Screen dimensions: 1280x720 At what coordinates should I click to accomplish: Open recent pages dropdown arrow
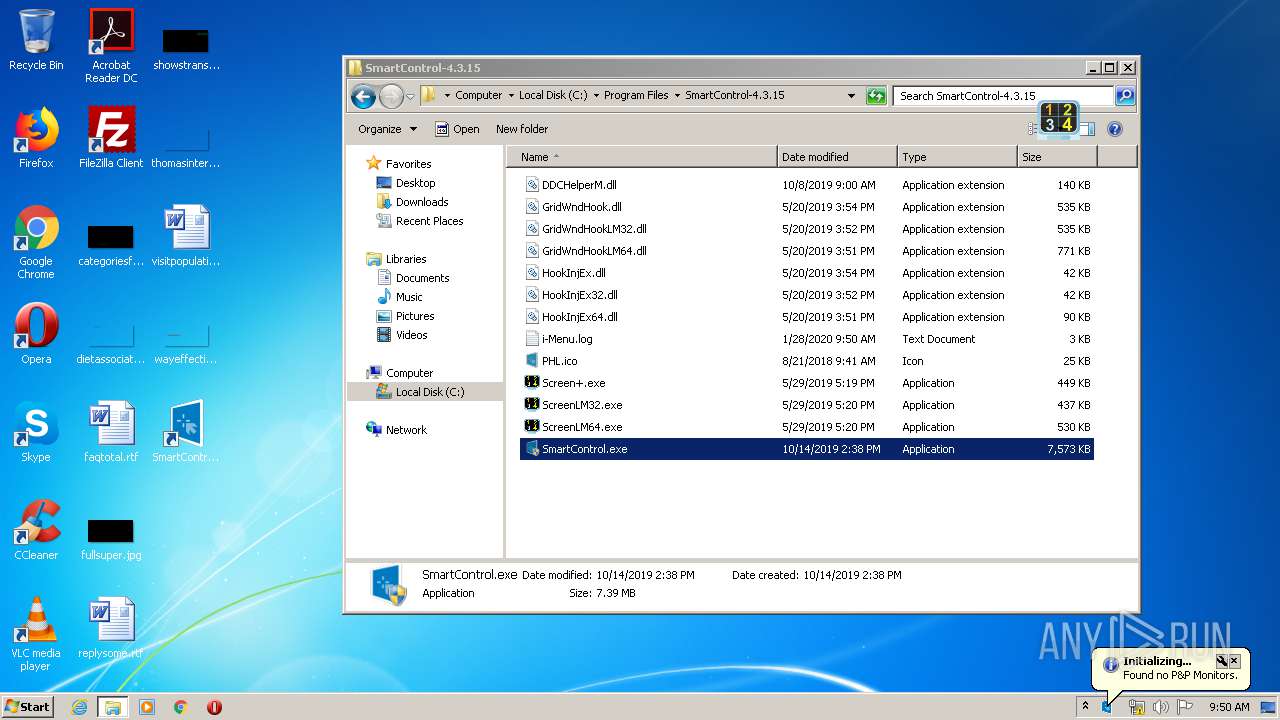410,96
